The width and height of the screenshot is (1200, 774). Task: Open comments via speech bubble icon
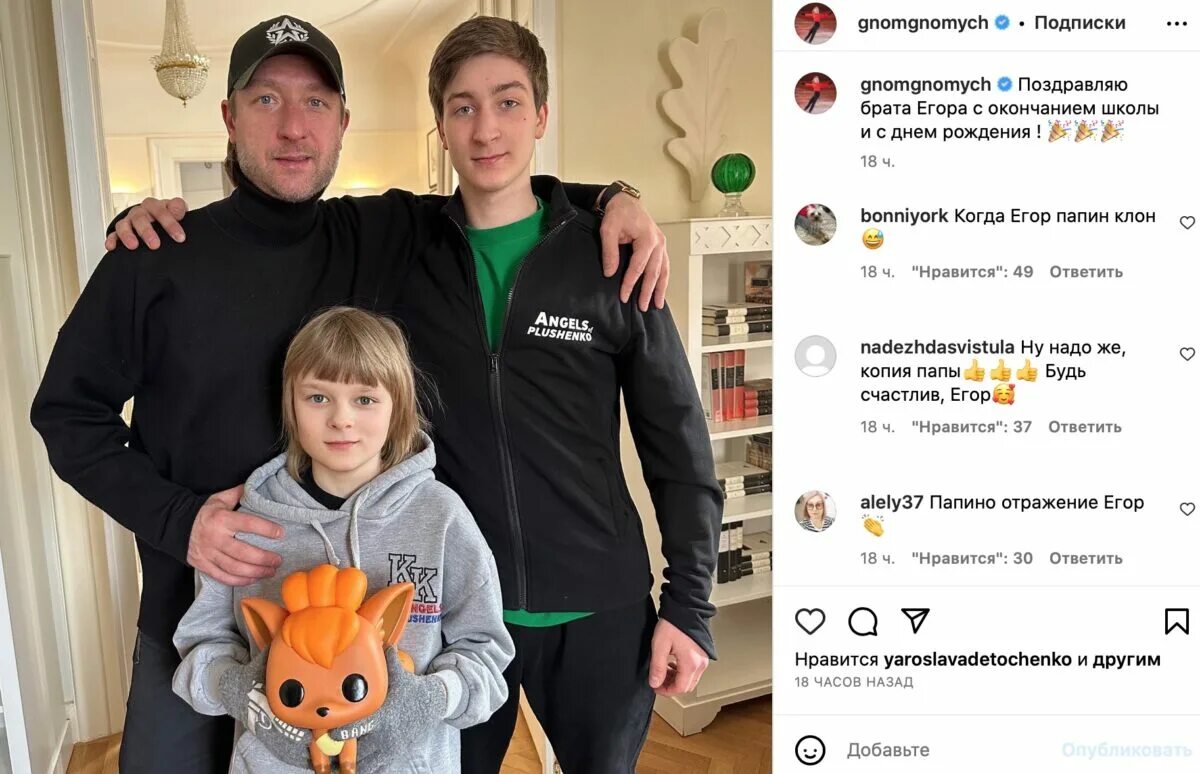point(863,621)
